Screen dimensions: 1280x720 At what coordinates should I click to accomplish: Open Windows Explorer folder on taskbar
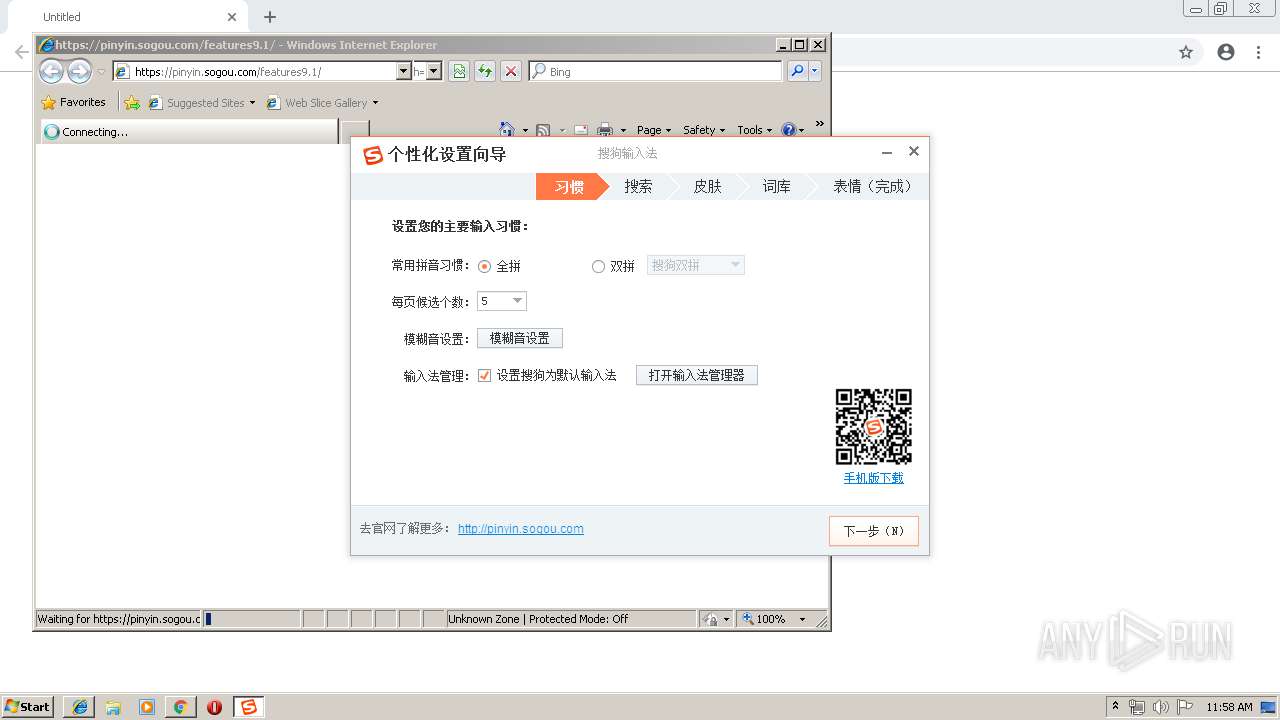click(x=113, y=707)
